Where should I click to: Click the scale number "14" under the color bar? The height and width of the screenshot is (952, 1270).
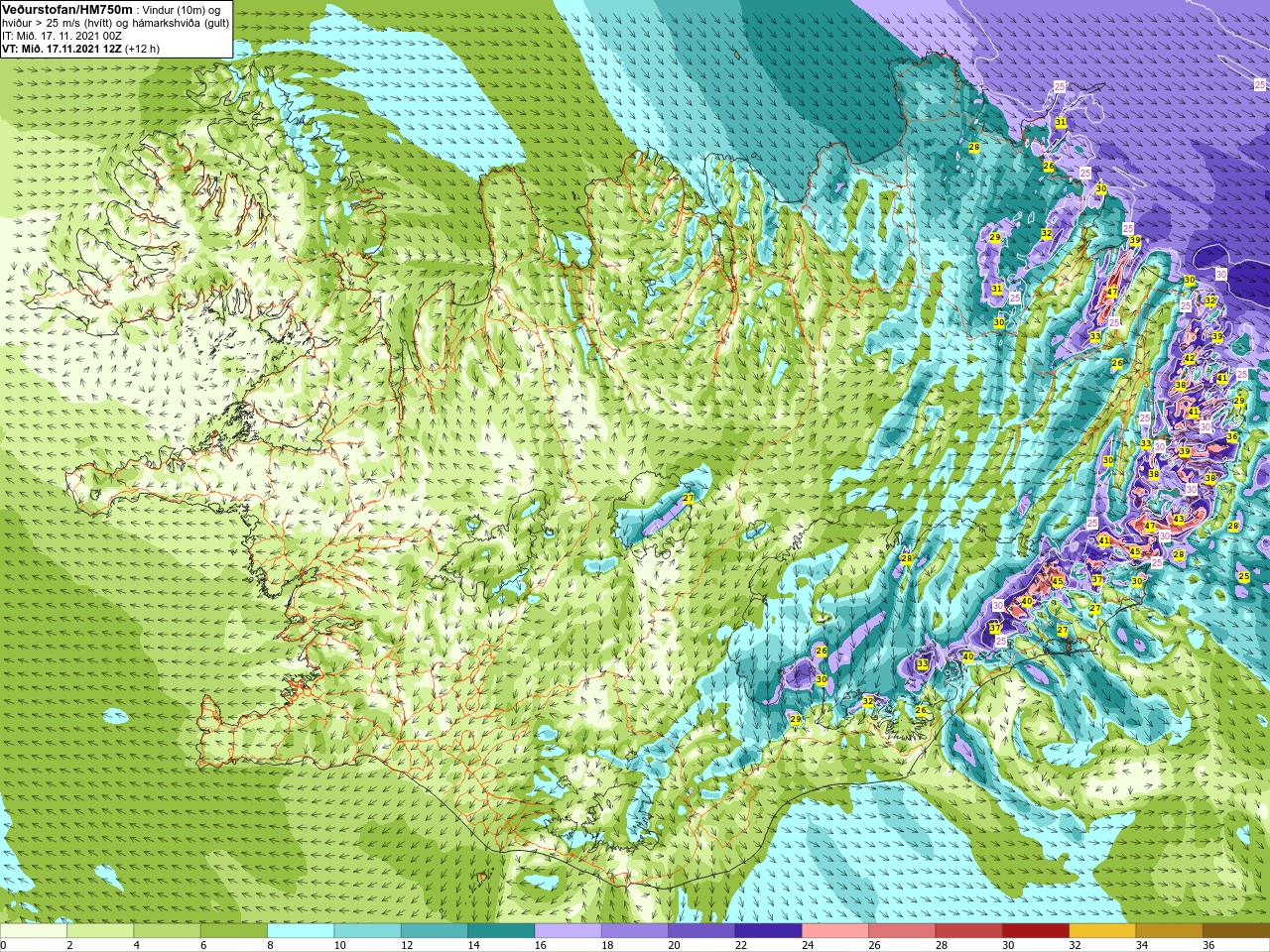(473, 945)
